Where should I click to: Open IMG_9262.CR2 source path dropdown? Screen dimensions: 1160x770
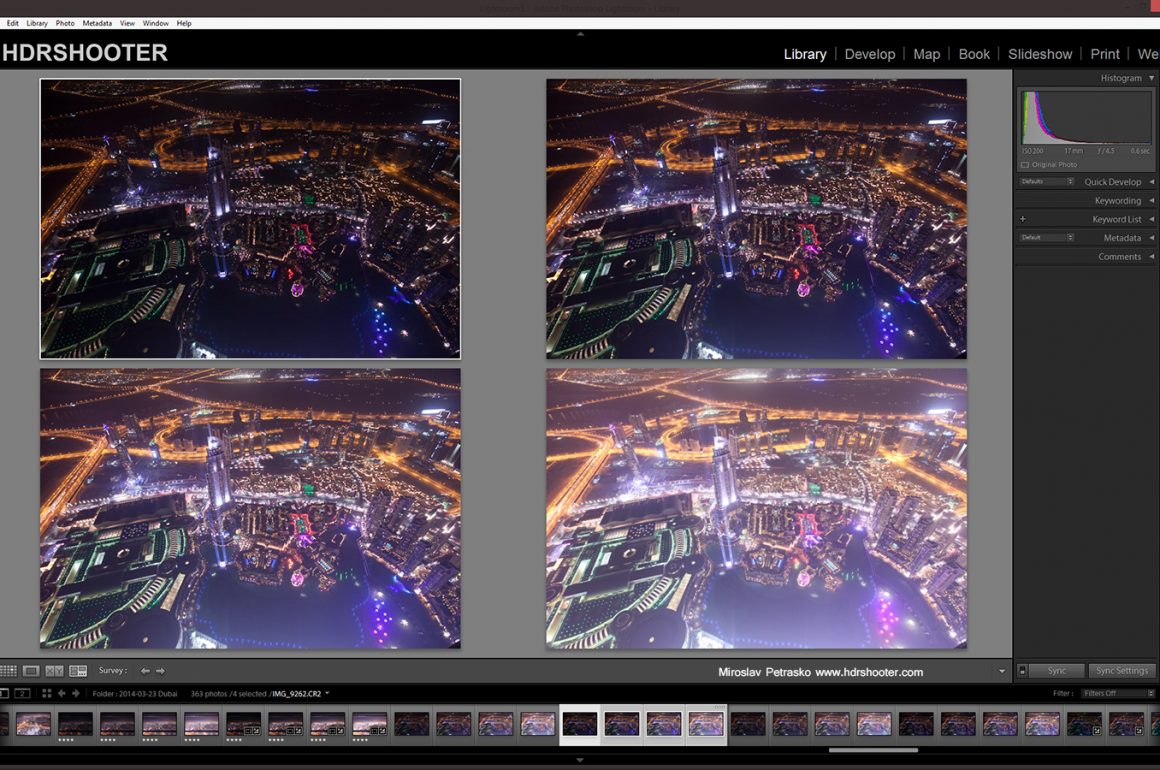(327, 694)
